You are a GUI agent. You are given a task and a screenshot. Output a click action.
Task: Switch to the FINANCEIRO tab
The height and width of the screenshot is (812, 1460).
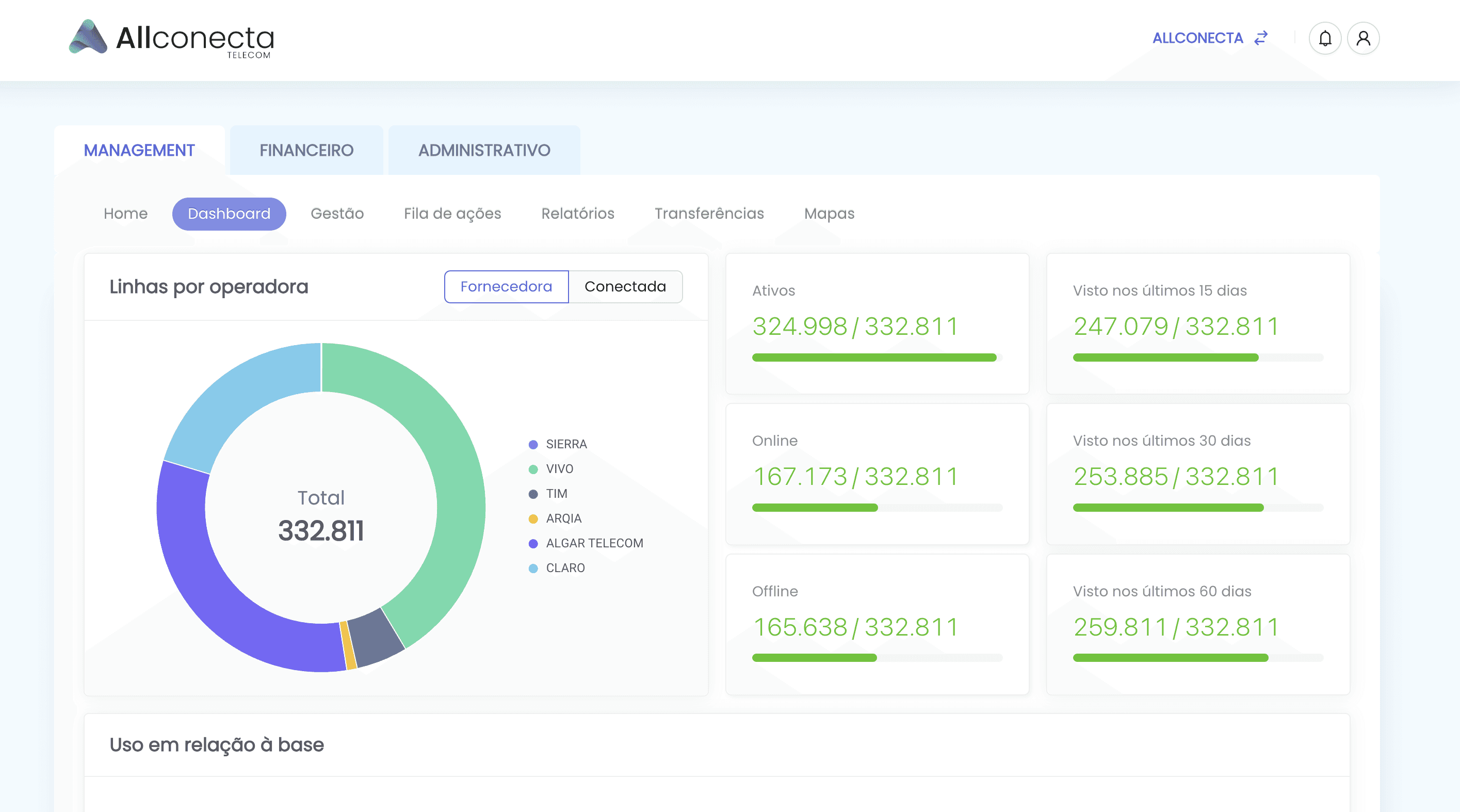[306, 150]
